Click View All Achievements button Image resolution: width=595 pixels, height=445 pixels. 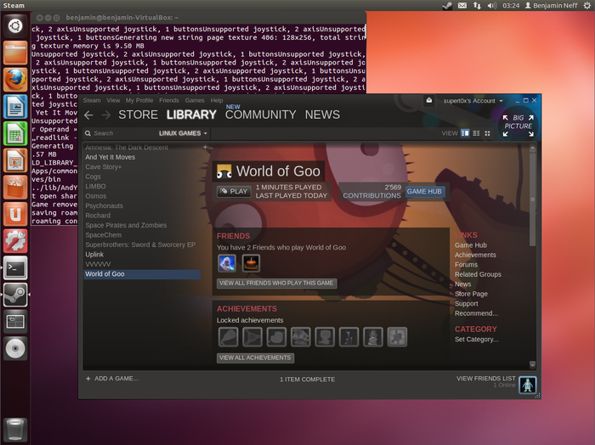[x=255, y=358]
